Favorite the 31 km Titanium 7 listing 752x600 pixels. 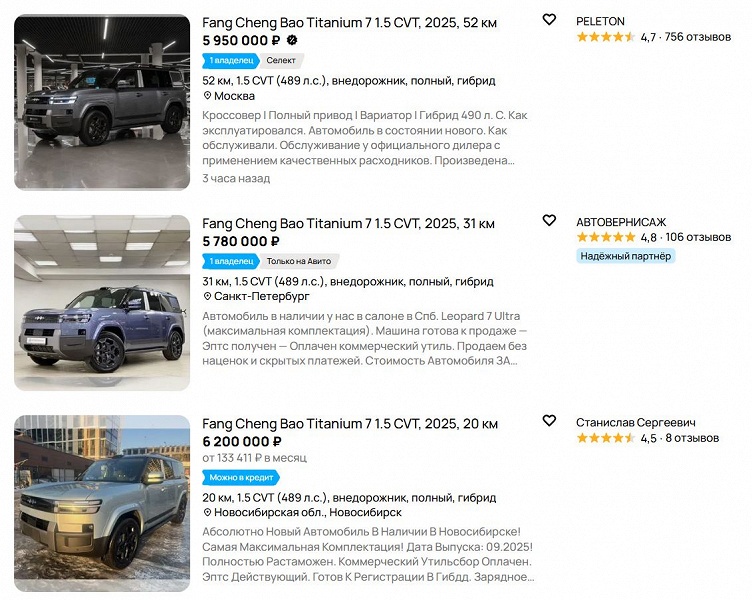tap(548, 221)
